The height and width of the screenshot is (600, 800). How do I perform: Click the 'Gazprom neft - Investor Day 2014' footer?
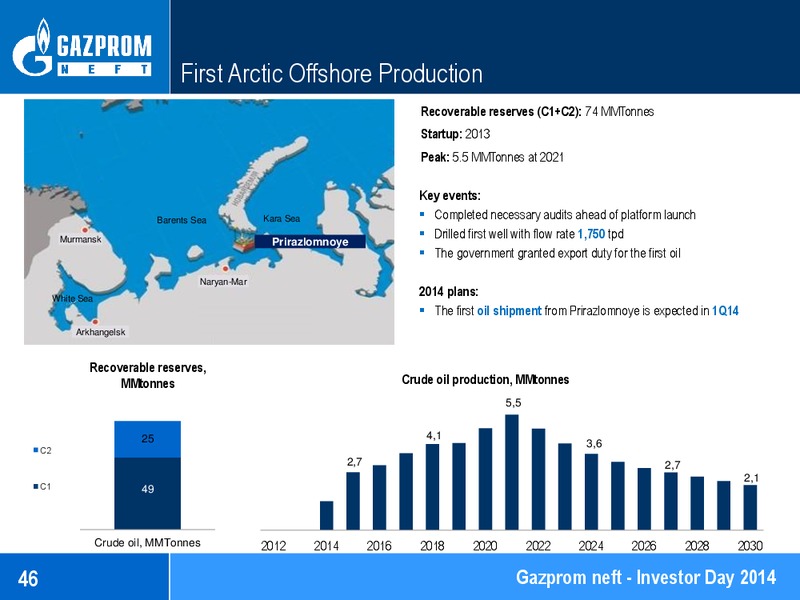click(x=646, y=577)
